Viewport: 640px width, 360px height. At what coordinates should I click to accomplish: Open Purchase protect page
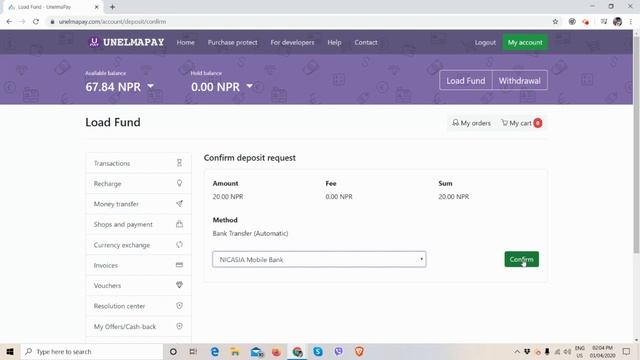tap(232, 42)
